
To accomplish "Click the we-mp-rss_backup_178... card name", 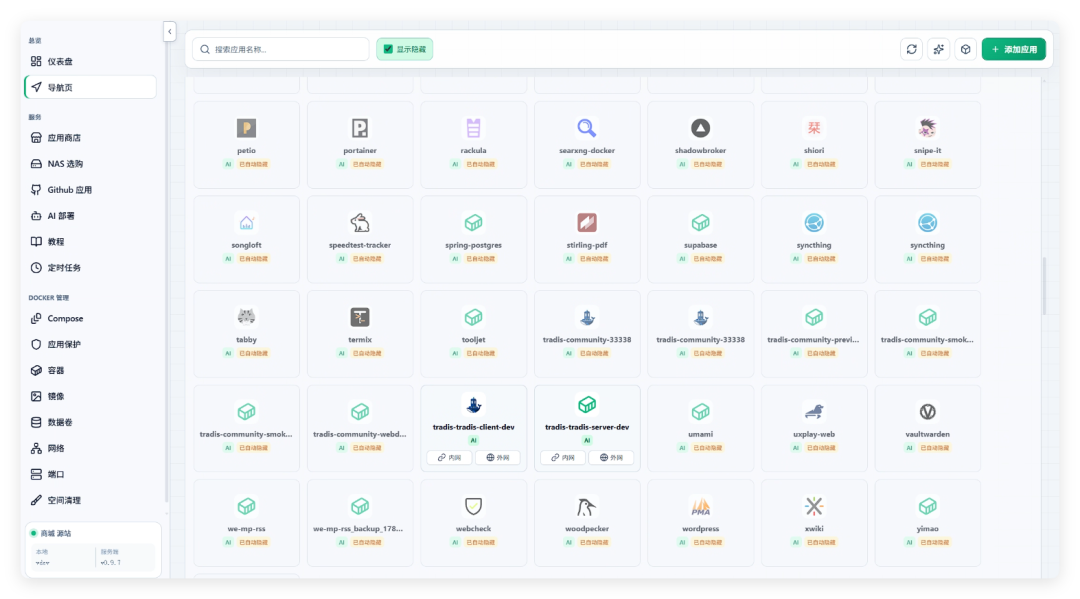I will [x=358, y=529].
